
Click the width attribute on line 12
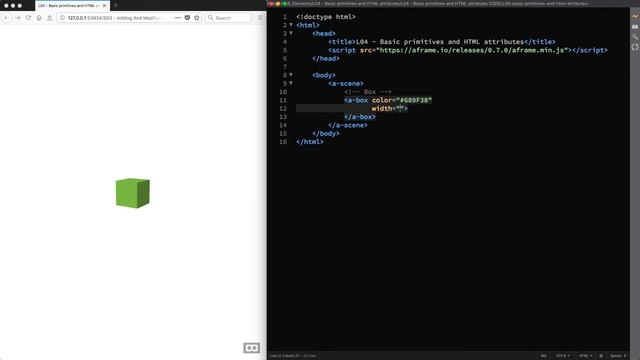382,109
